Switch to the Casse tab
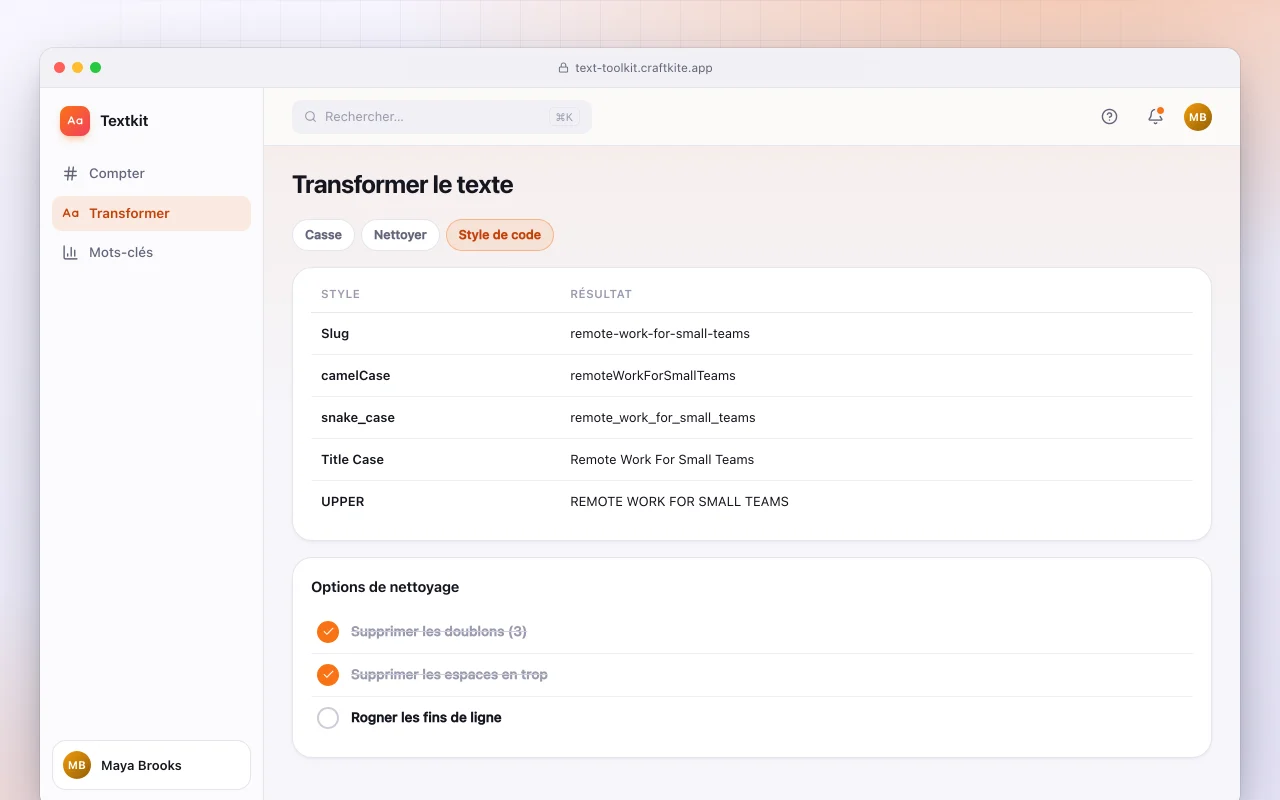 [323, 235]
